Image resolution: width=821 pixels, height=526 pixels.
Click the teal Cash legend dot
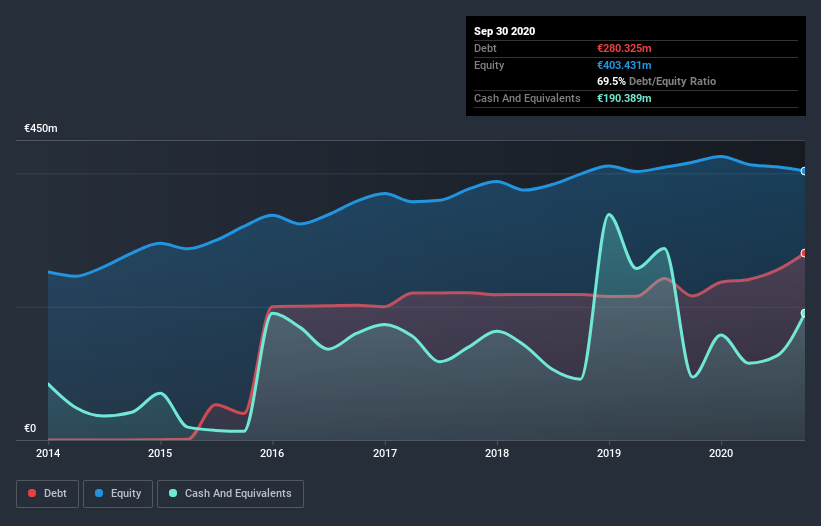[173, 493]
